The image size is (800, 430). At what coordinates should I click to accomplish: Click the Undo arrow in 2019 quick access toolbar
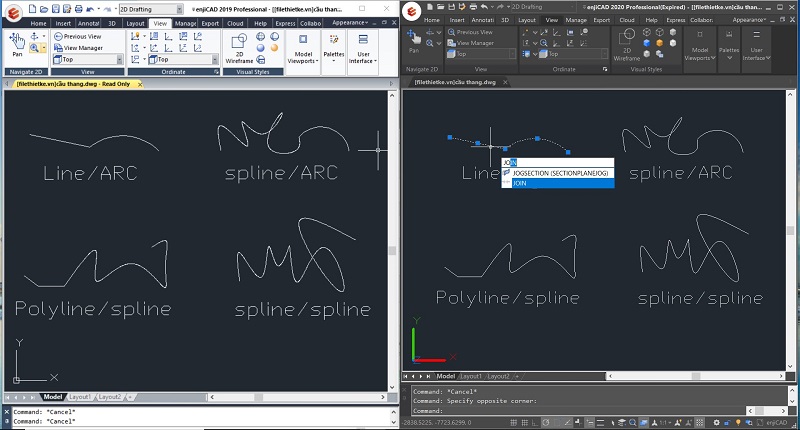pos(90,9)
